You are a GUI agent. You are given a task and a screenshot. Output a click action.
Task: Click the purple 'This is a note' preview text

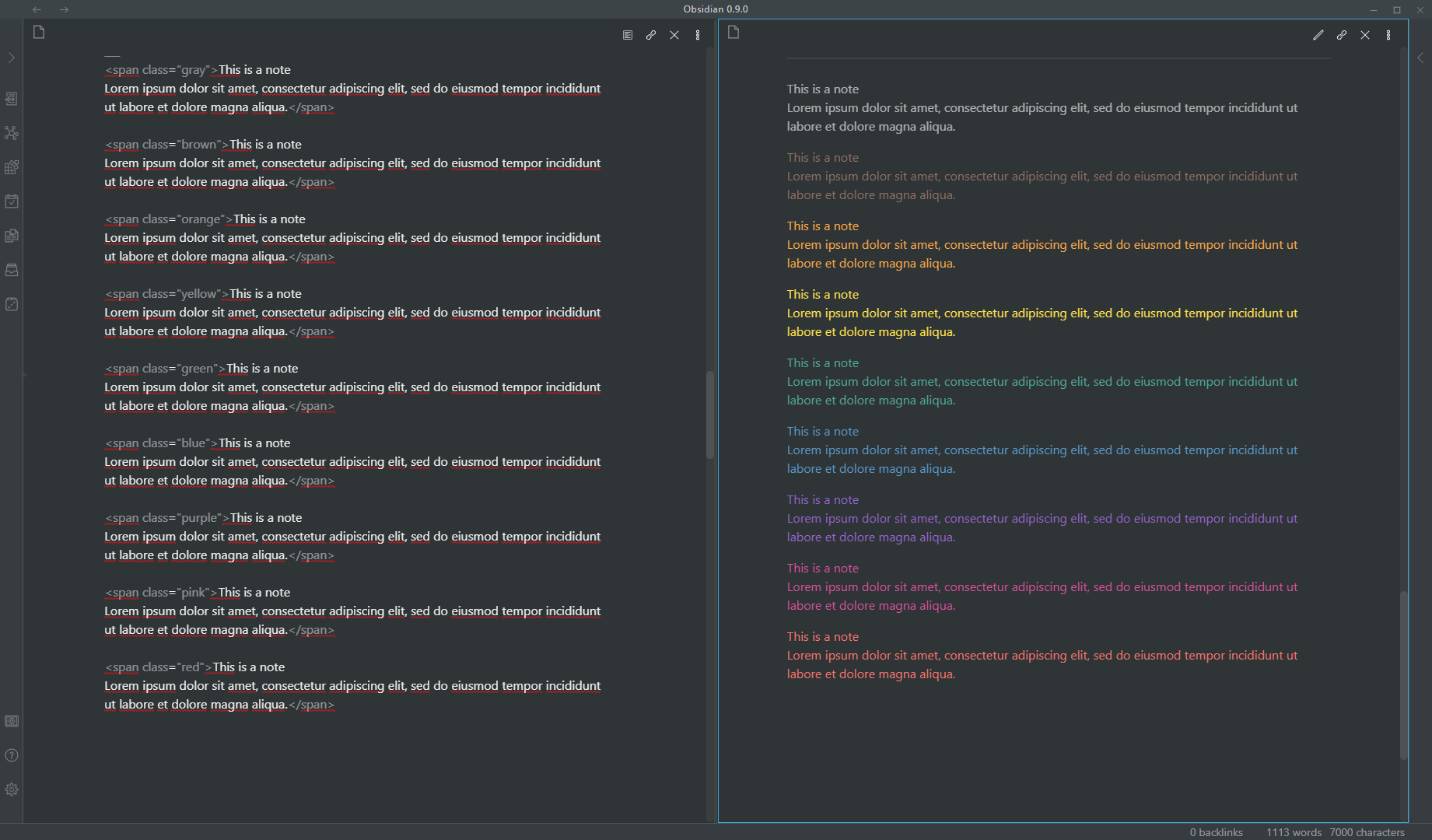[x=823, y=500]
